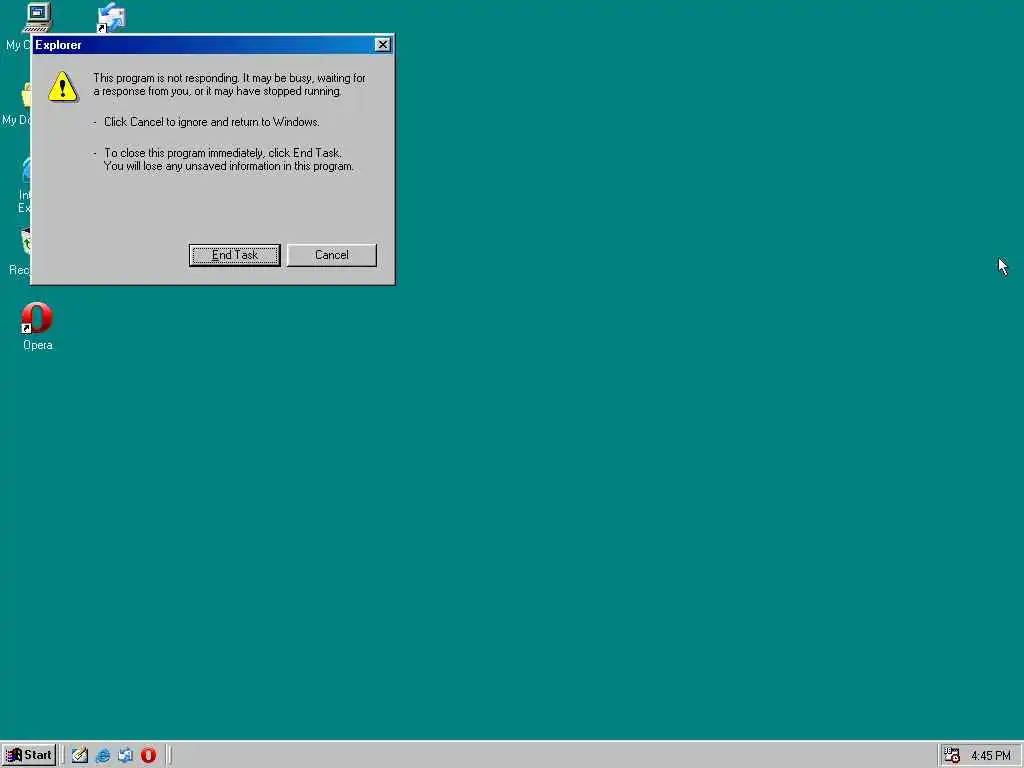Click the yellow warning icon in dialog
Screen dimensions: 1024x768
pyautogui.click(x=63, y=86)
